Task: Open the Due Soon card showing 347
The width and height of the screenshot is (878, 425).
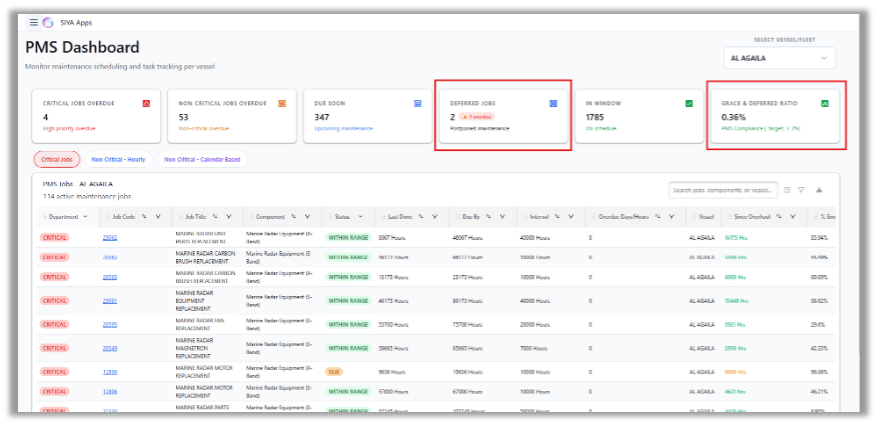Action: tap(368, 116)
